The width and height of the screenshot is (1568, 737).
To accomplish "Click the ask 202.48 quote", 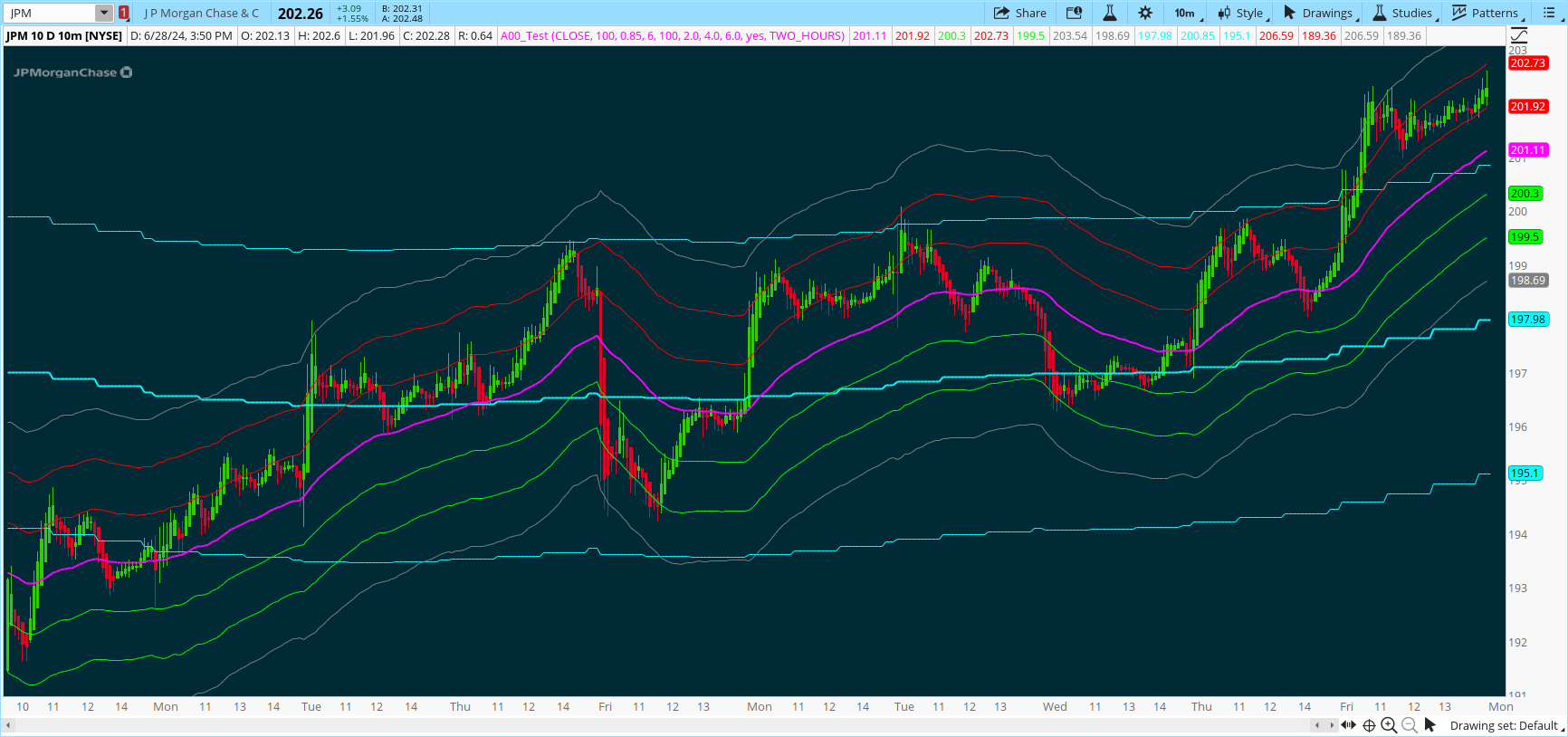I will click(x=402, y=18).
